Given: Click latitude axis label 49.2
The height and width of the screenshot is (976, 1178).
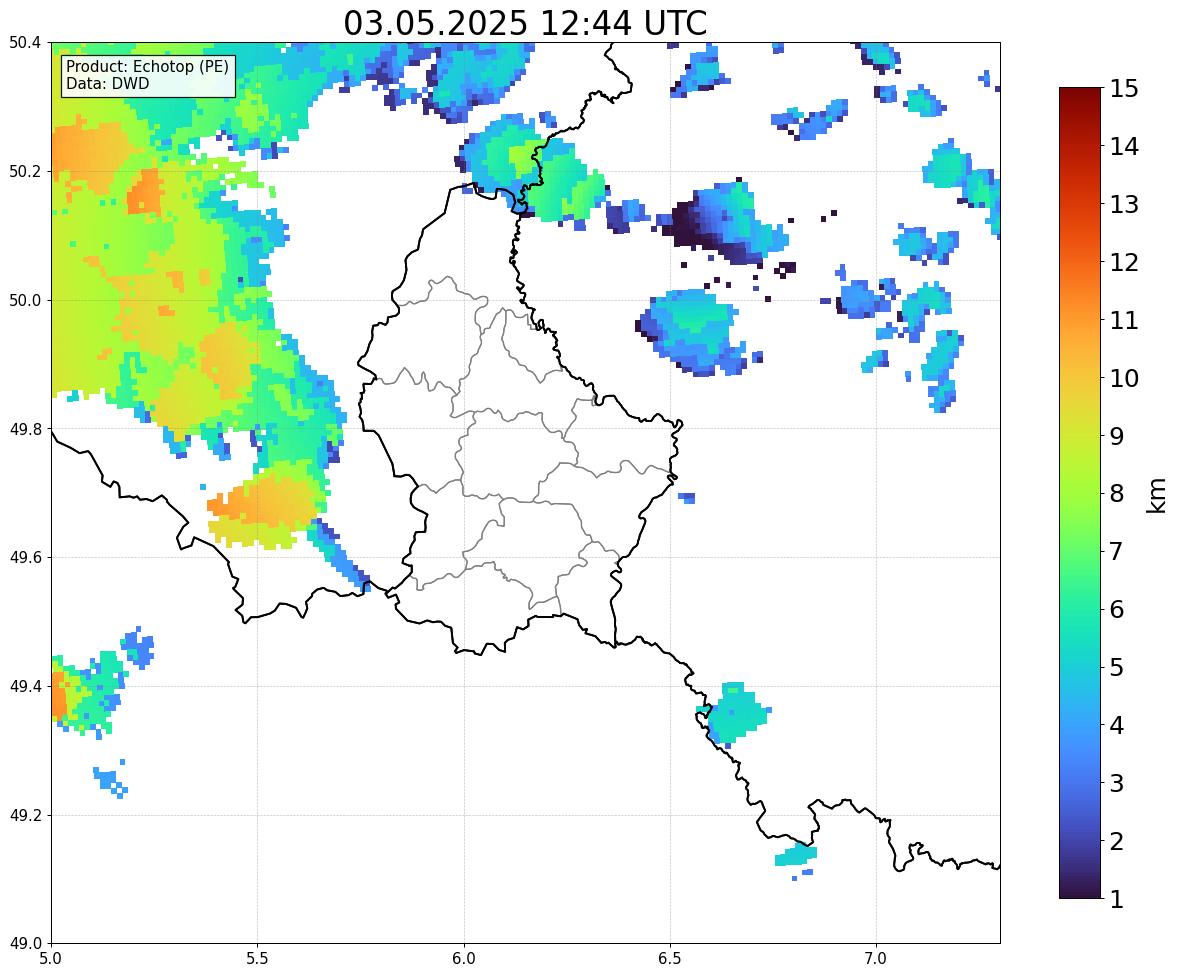Looking at the screenshot, I should click(25, 815).
